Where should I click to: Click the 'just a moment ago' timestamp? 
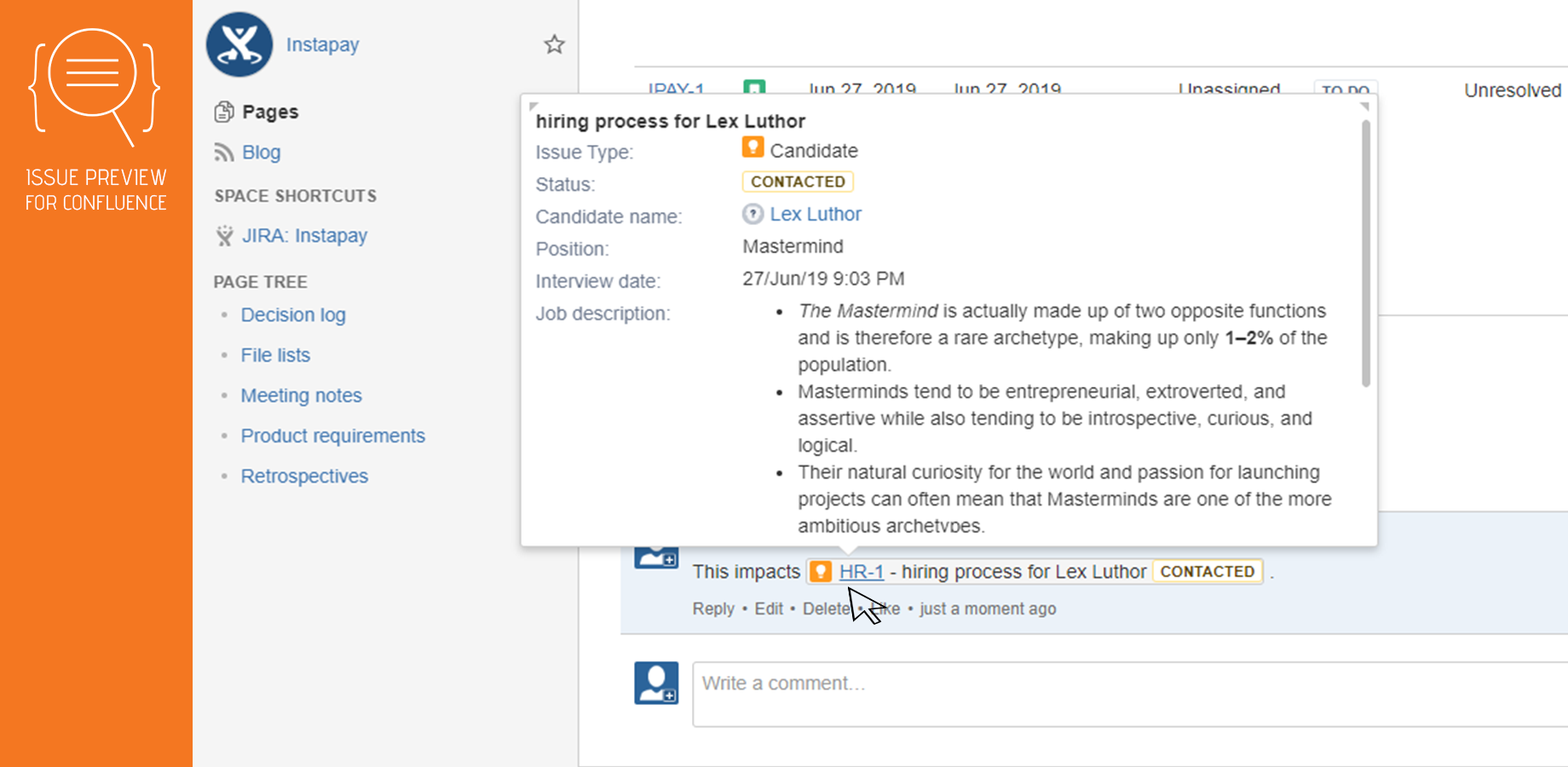(x=988, y=608)
